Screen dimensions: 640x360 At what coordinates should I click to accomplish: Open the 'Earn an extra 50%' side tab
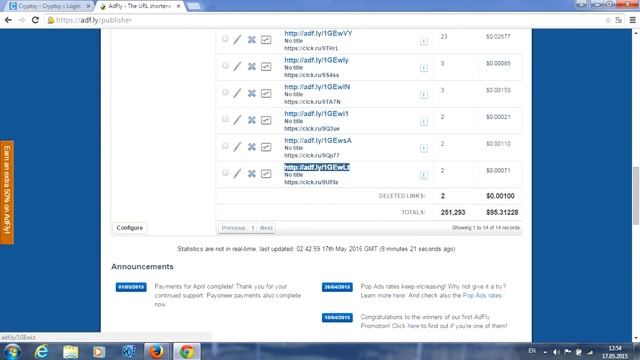coord(7,192)
